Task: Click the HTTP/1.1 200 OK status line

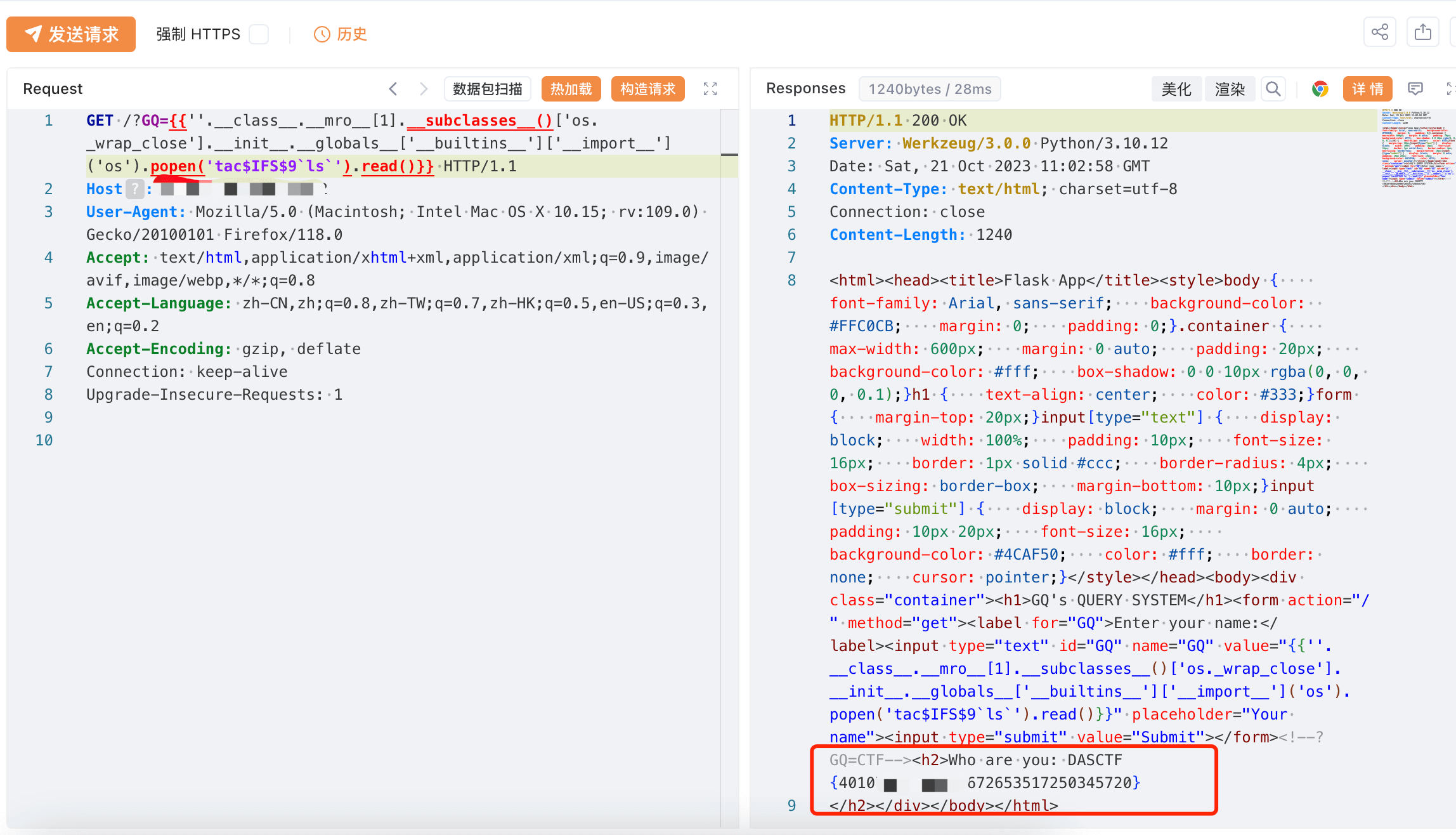Action: coord(898,121)
